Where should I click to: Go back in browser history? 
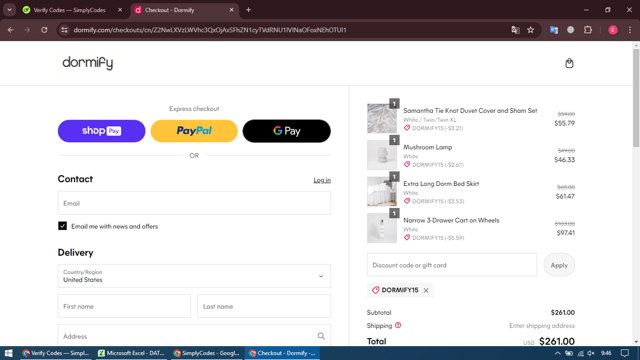click(x=11, y=30)
